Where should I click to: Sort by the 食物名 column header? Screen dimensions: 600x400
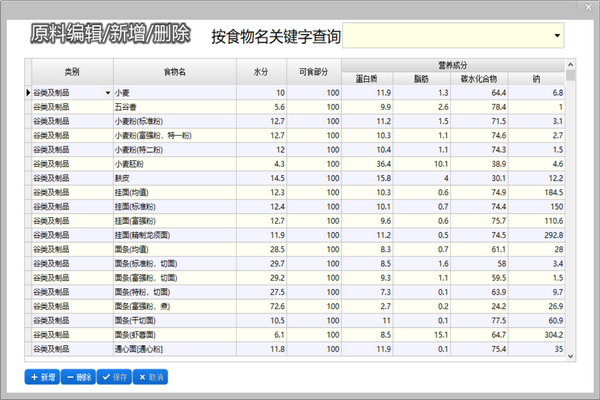point(175,72)
